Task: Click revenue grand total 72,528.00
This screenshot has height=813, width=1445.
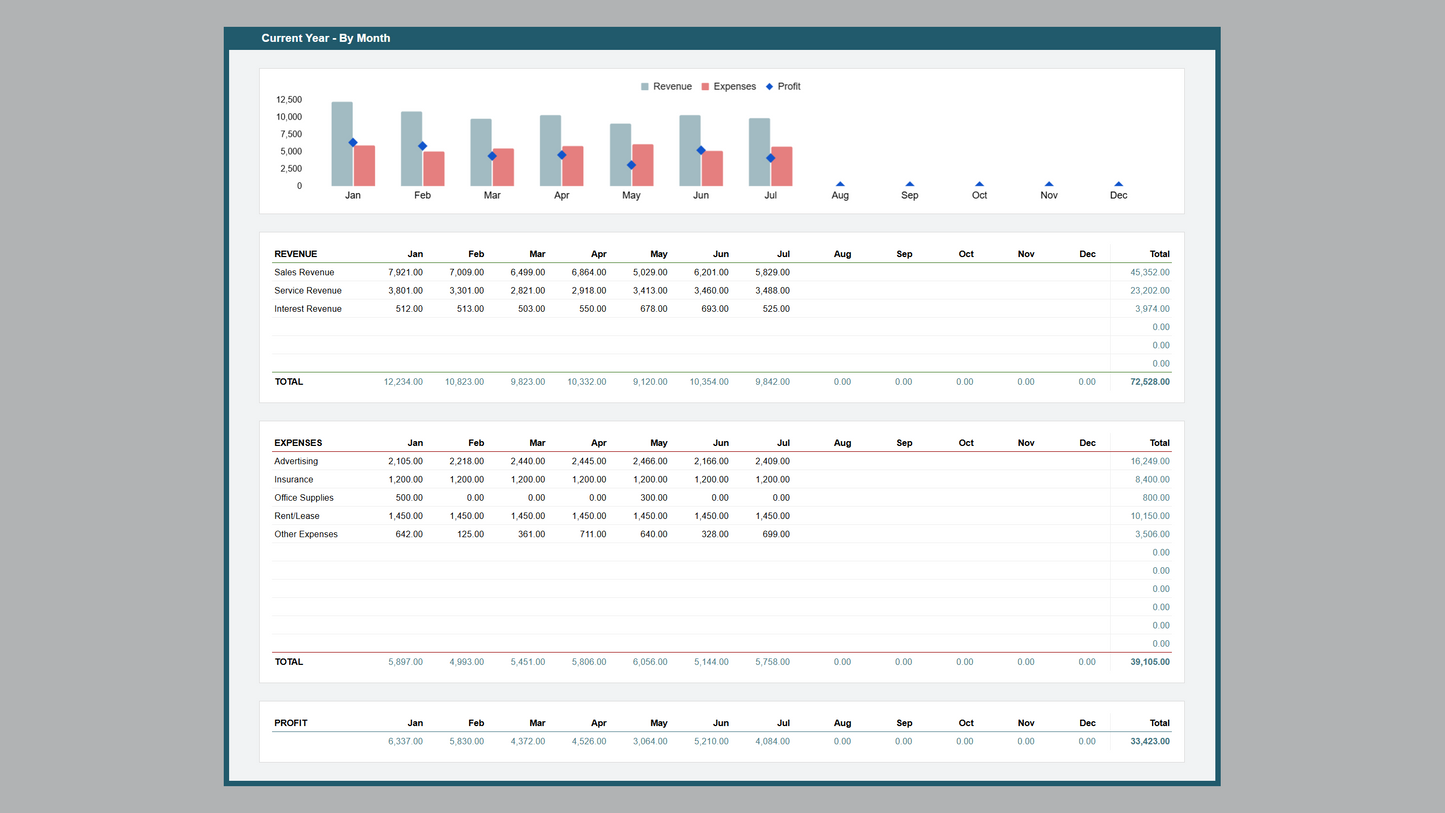Action: 1150,382
